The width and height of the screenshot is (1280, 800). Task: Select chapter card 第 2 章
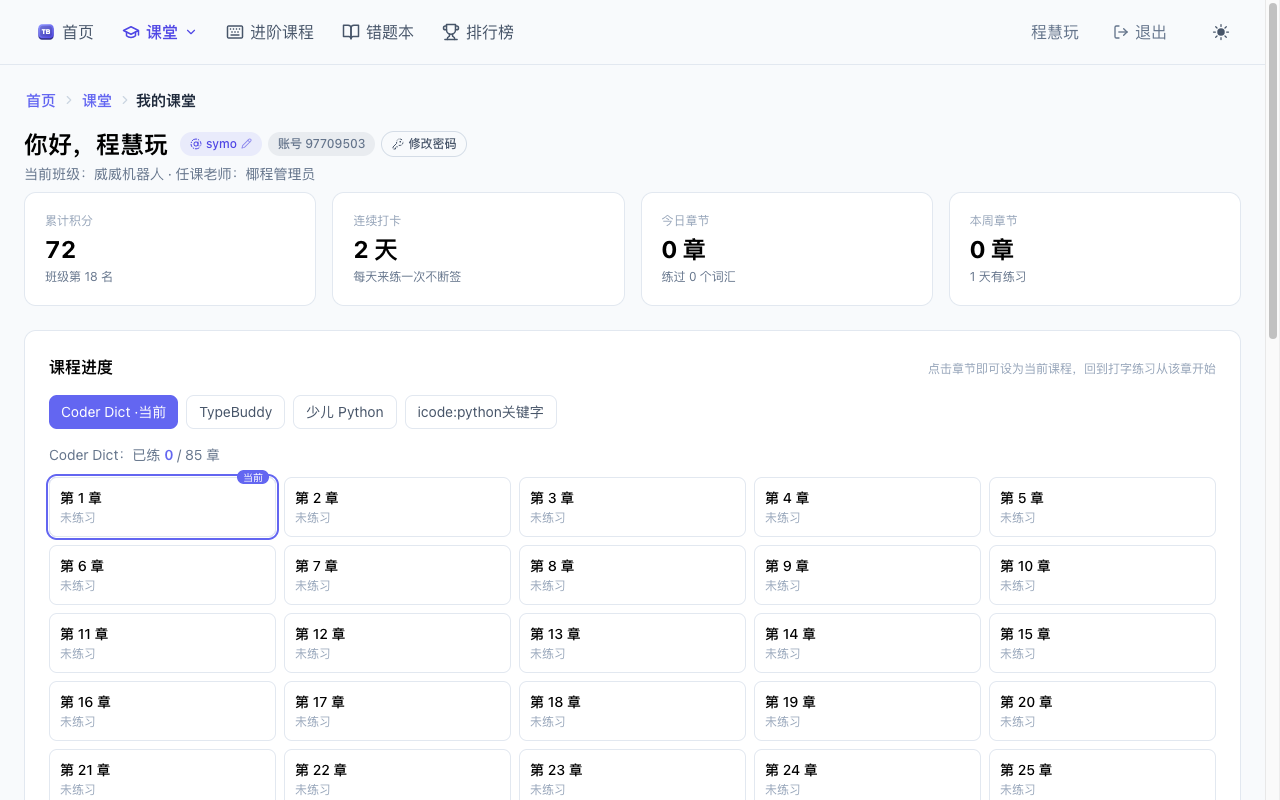(397, 507)
